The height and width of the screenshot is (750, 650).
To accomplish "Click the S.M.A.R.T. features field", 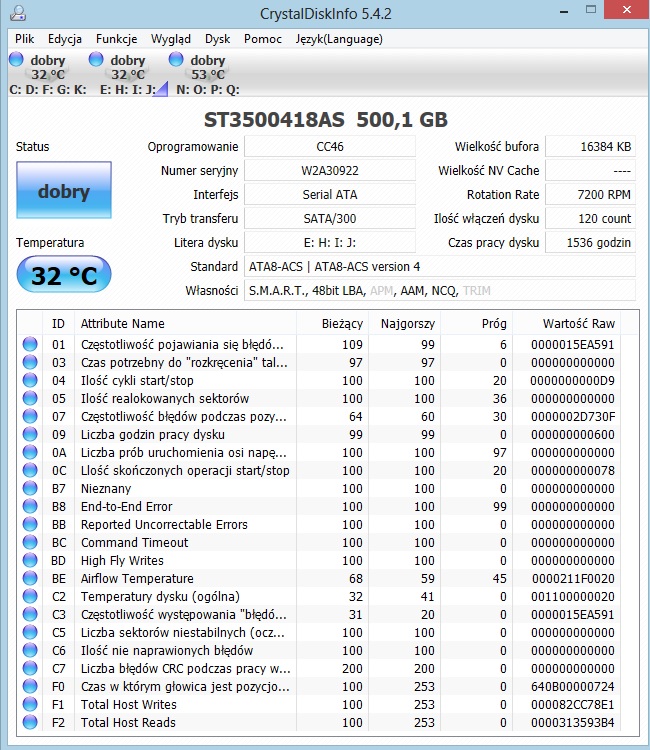I will click(x=440, y=290).
